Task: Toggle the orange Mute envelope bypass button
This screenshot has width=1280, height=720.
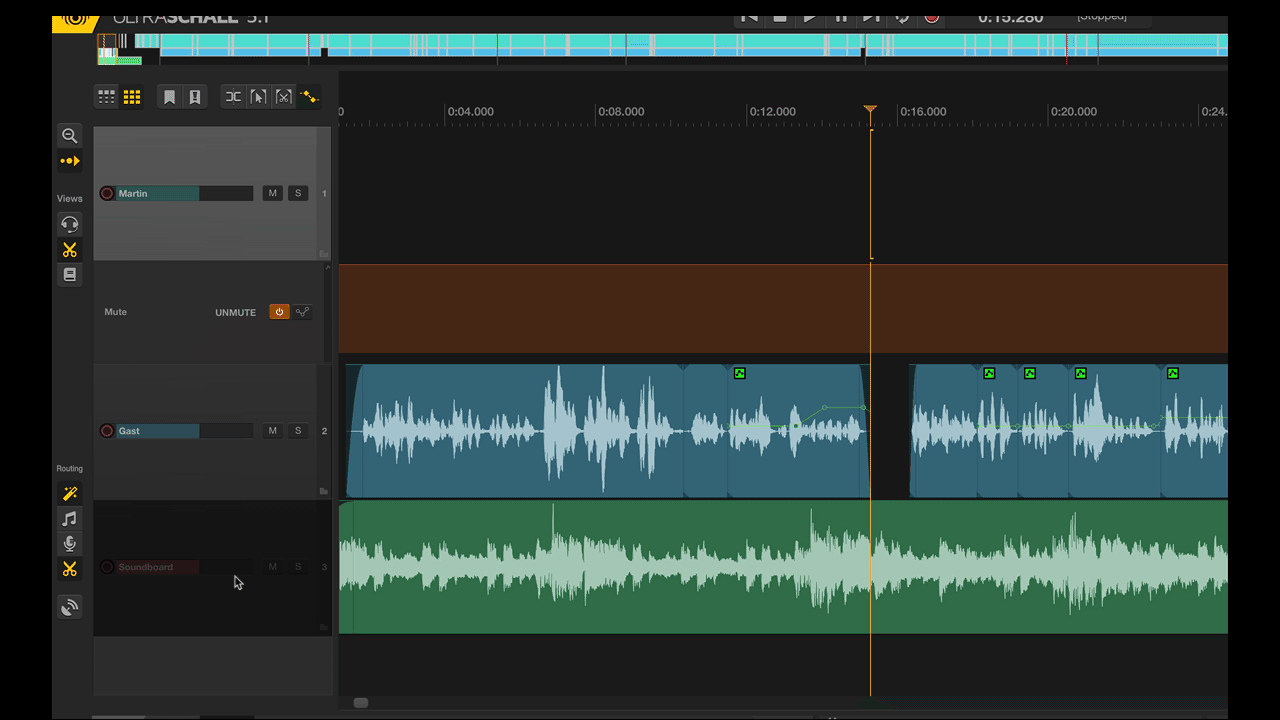Action: [279, 312]
